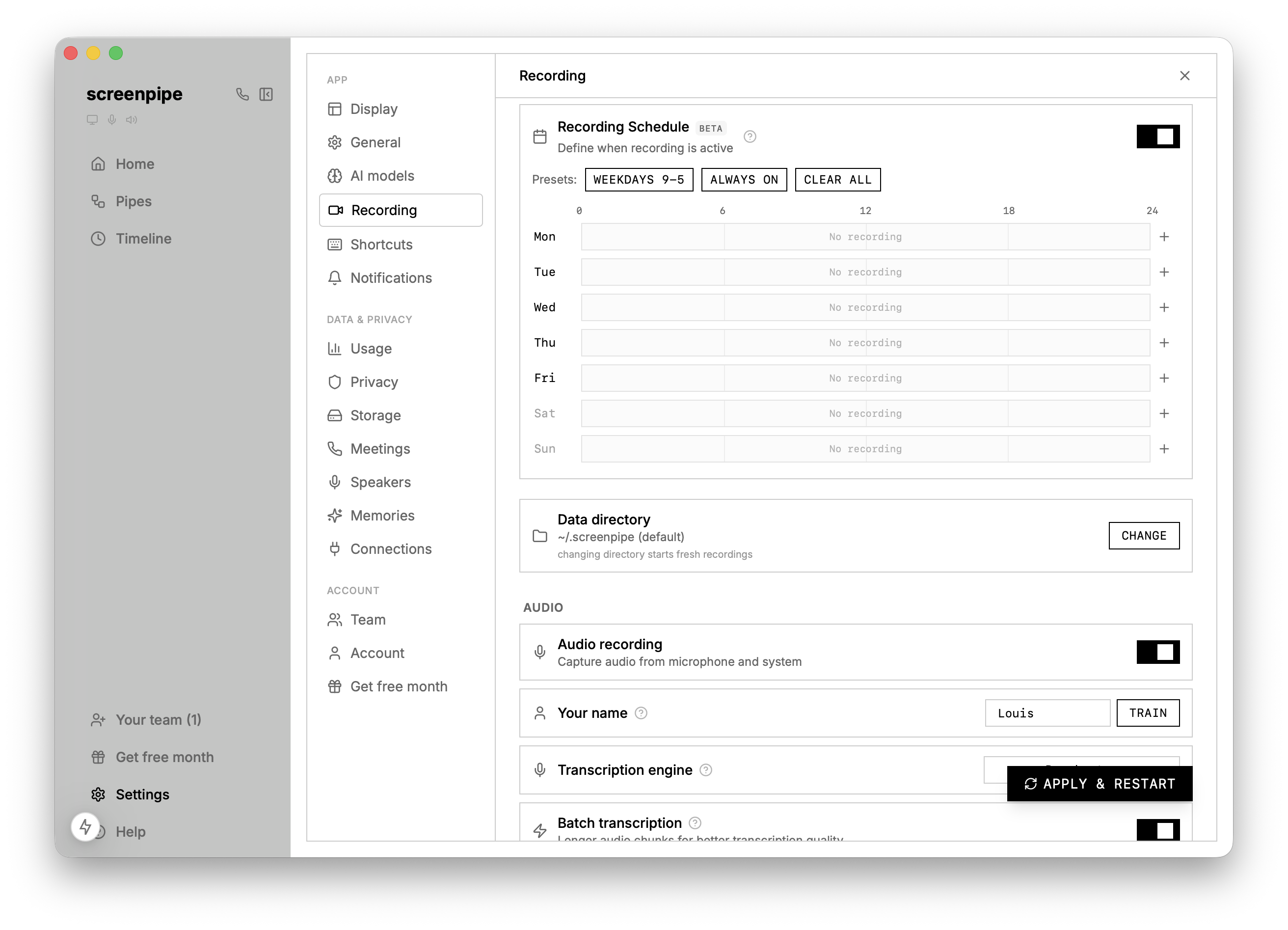This screenshot has width=1288, height=930.
Task: Click the plus icon on the Sat row
Action: pyautogui.click(x=1164, y=413)
